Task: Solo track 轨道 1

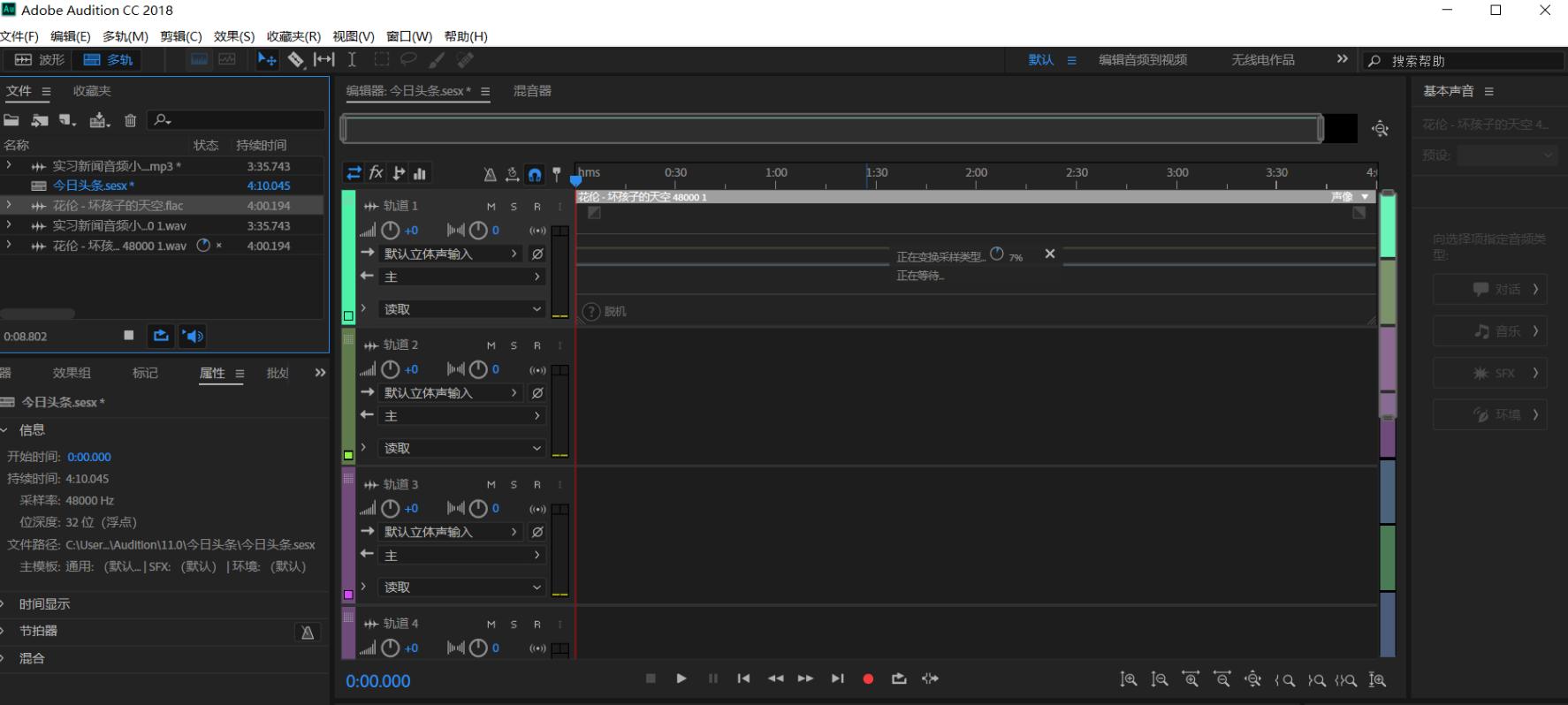Action: pyautogui.click(x=514, y=207)
